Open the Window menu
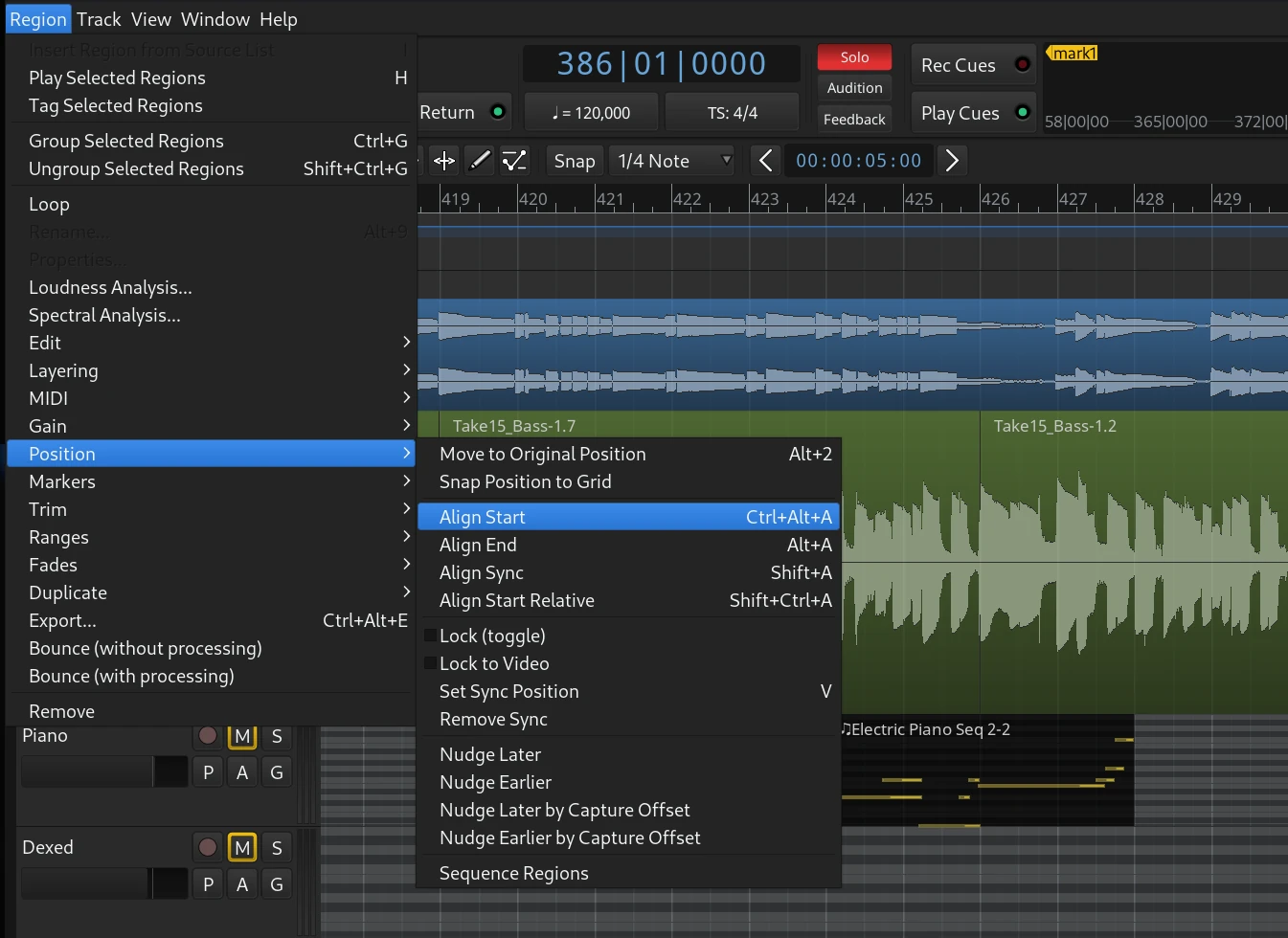This screenshot has width=1288, height=938. pos(215,19)
